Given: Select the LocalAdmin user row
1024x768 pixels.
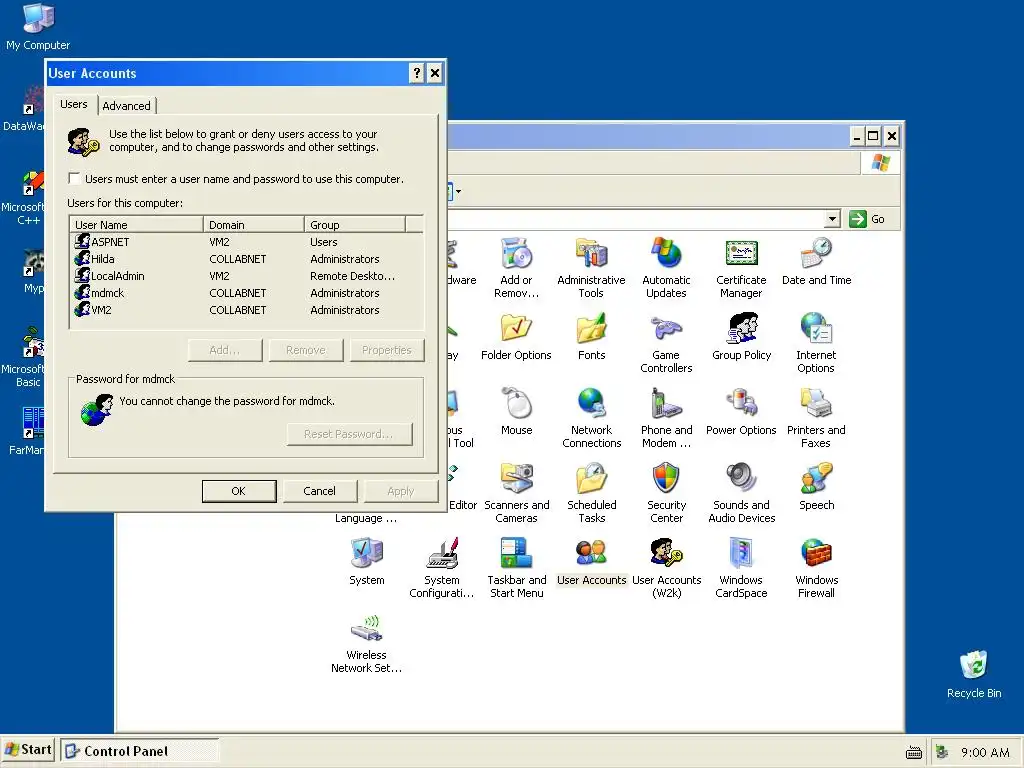Looking at the screenshot, I should [246, 276].
